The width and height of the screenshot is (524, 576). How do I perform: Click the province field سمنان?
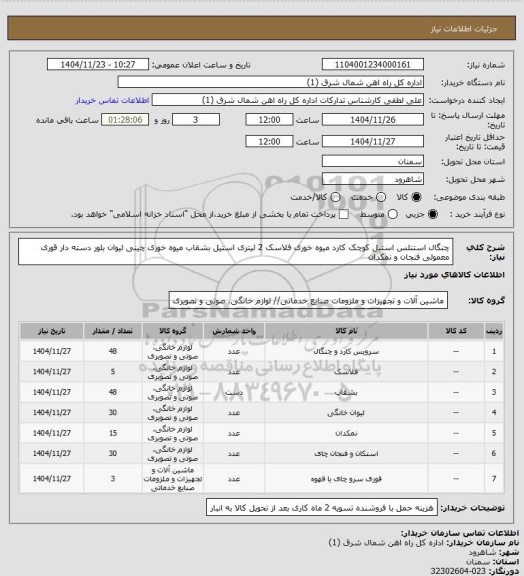click(373, 161)
